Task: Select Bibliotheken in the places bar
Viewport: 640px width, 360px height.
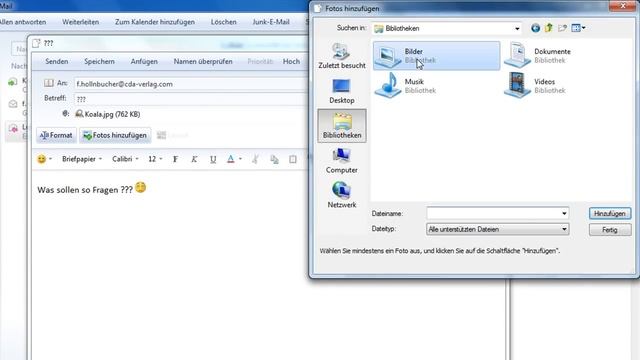Action: tap(342, 126)
